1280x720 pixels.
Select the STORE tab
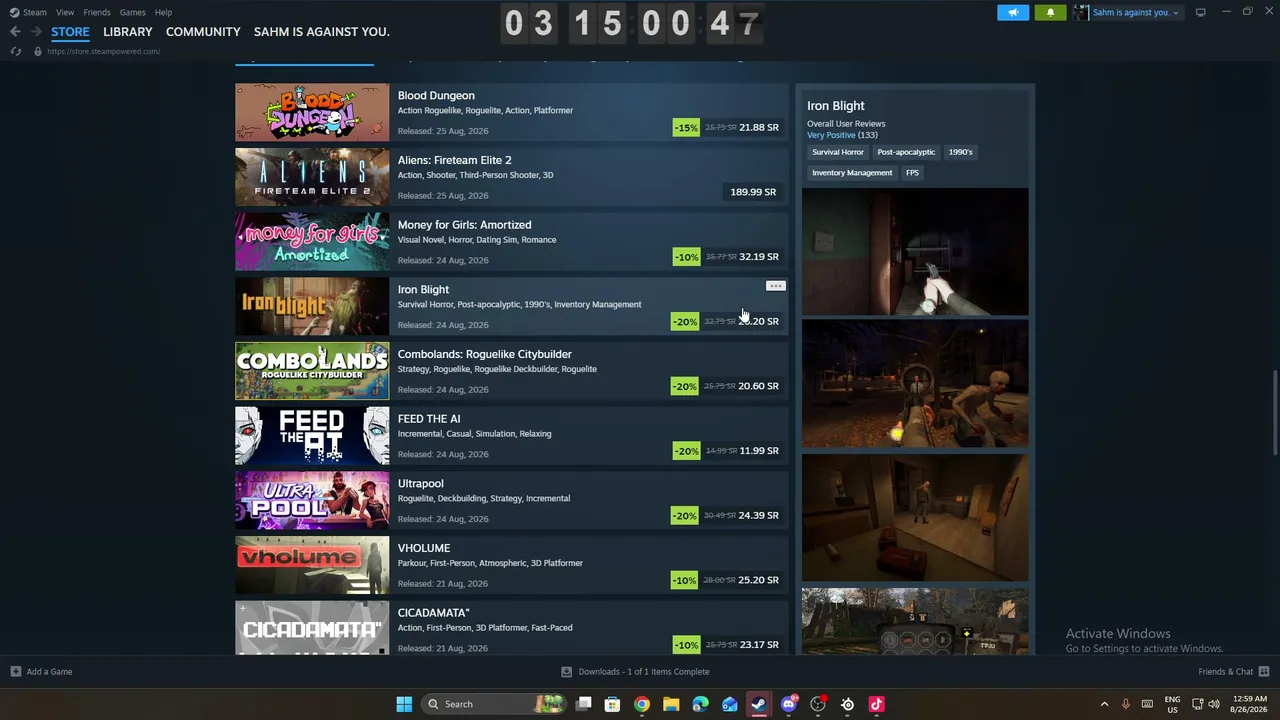click(70, 32)
